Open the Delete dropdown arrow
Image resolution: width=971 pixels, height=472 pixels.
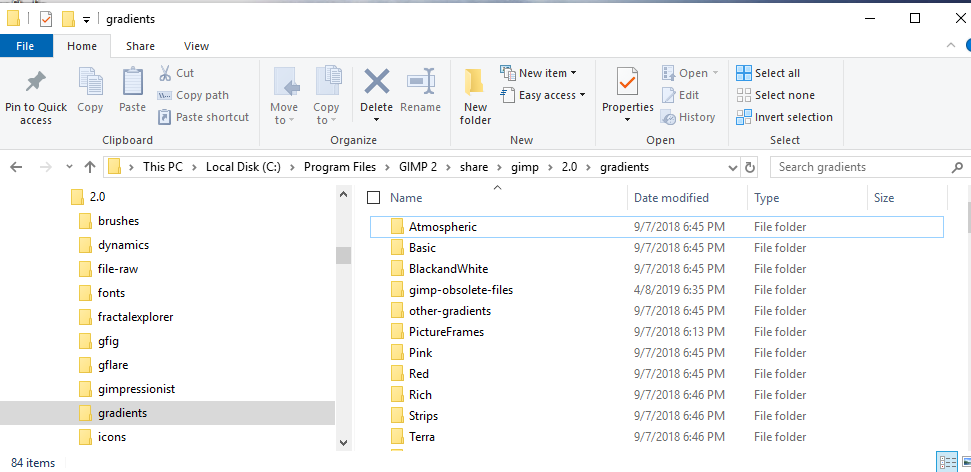coord(377,120)
